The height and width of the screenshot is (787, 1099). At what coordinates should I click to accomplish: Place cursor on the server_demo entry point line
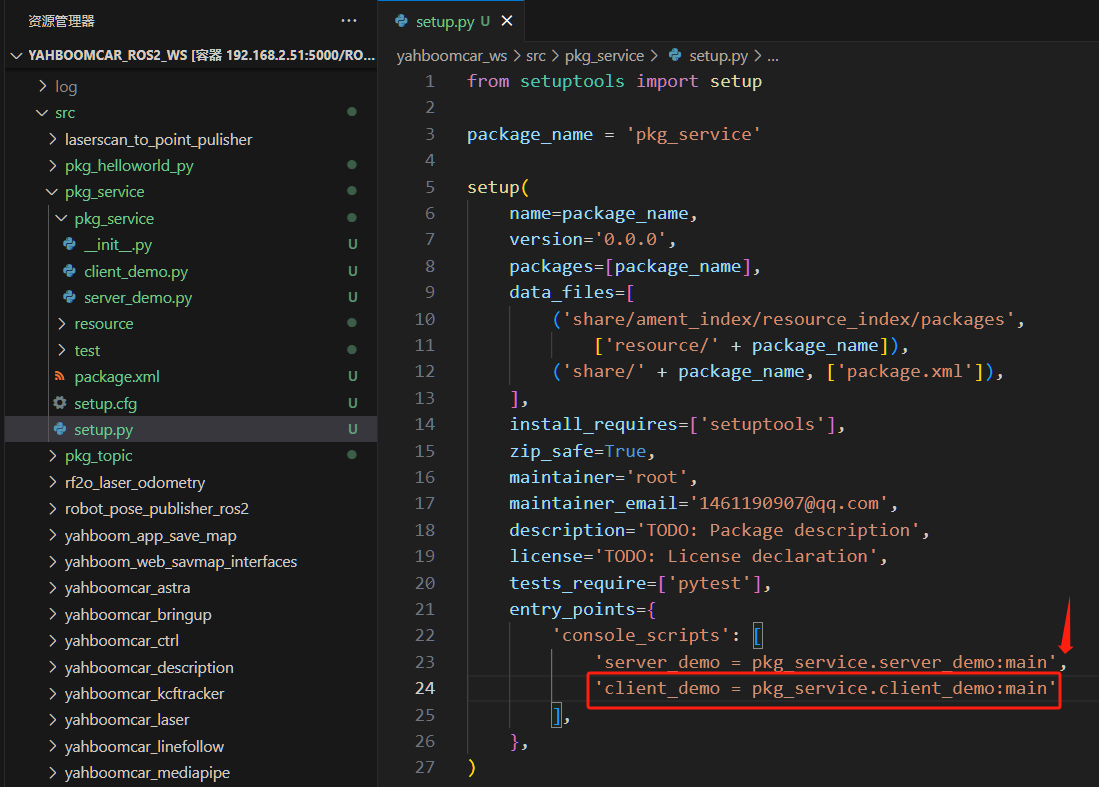coord(831,662)
